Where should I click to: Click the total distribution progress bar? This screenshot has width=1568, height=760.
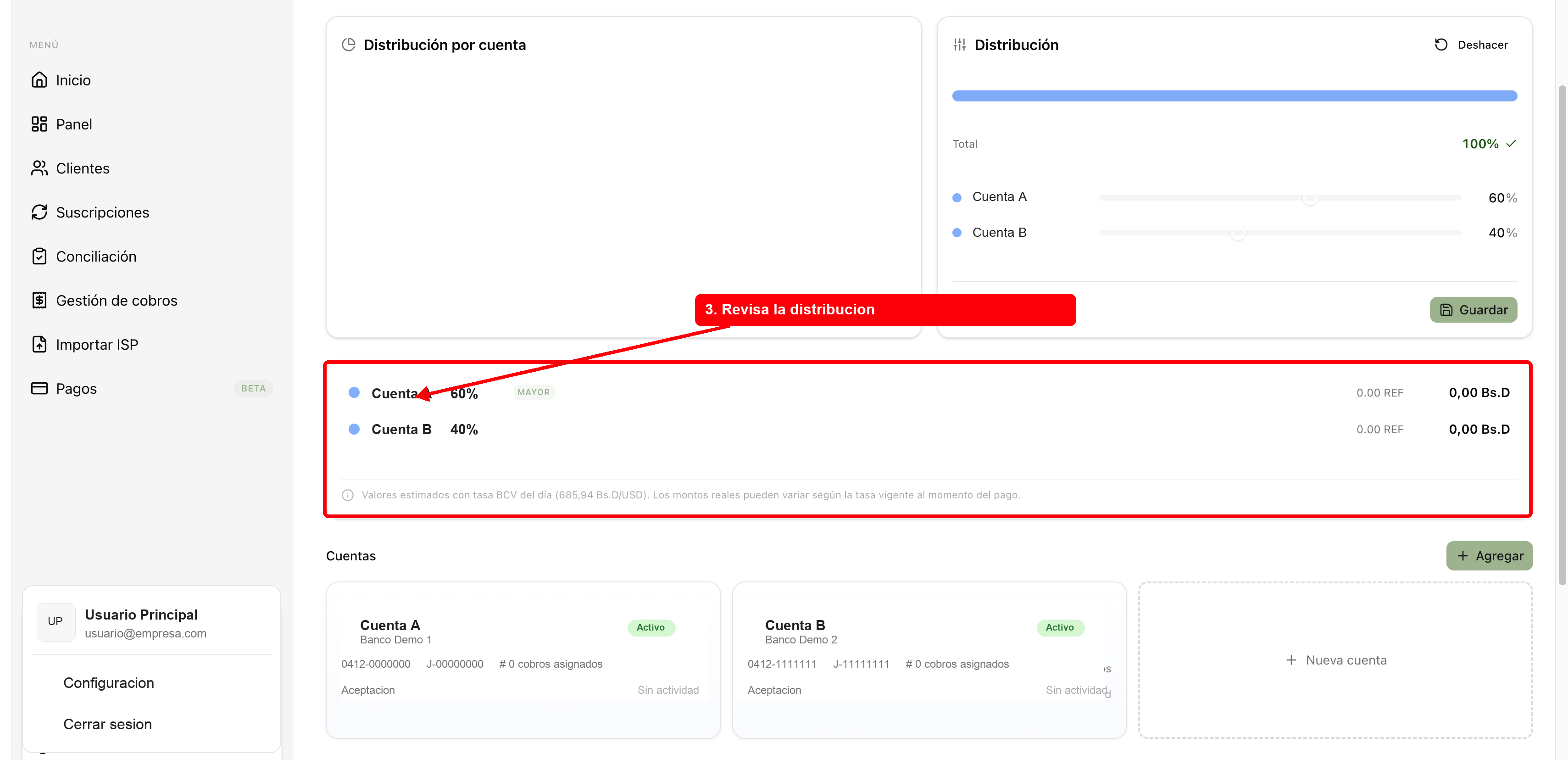tap(1234, 95)
